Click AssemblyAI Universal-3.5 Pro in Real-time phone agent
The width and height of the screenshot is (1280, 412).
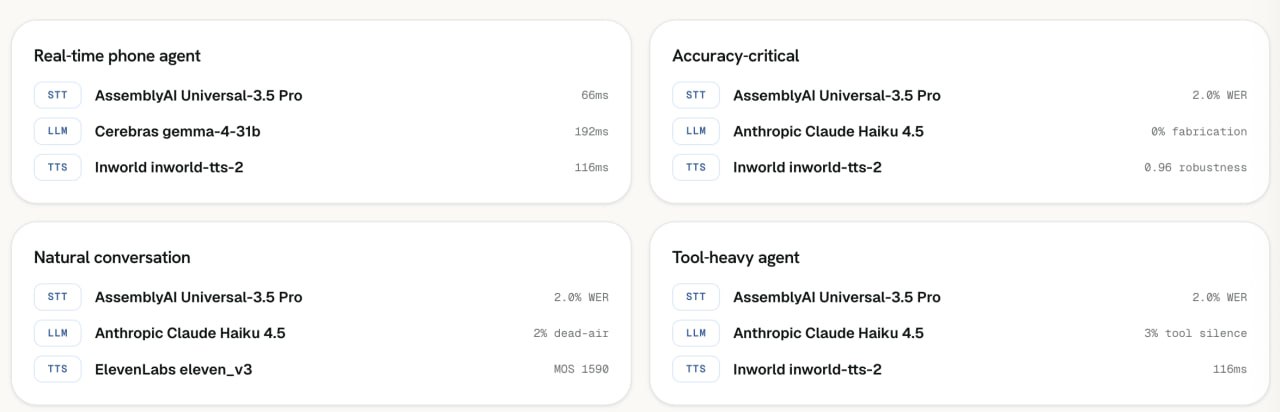[198, 96]
